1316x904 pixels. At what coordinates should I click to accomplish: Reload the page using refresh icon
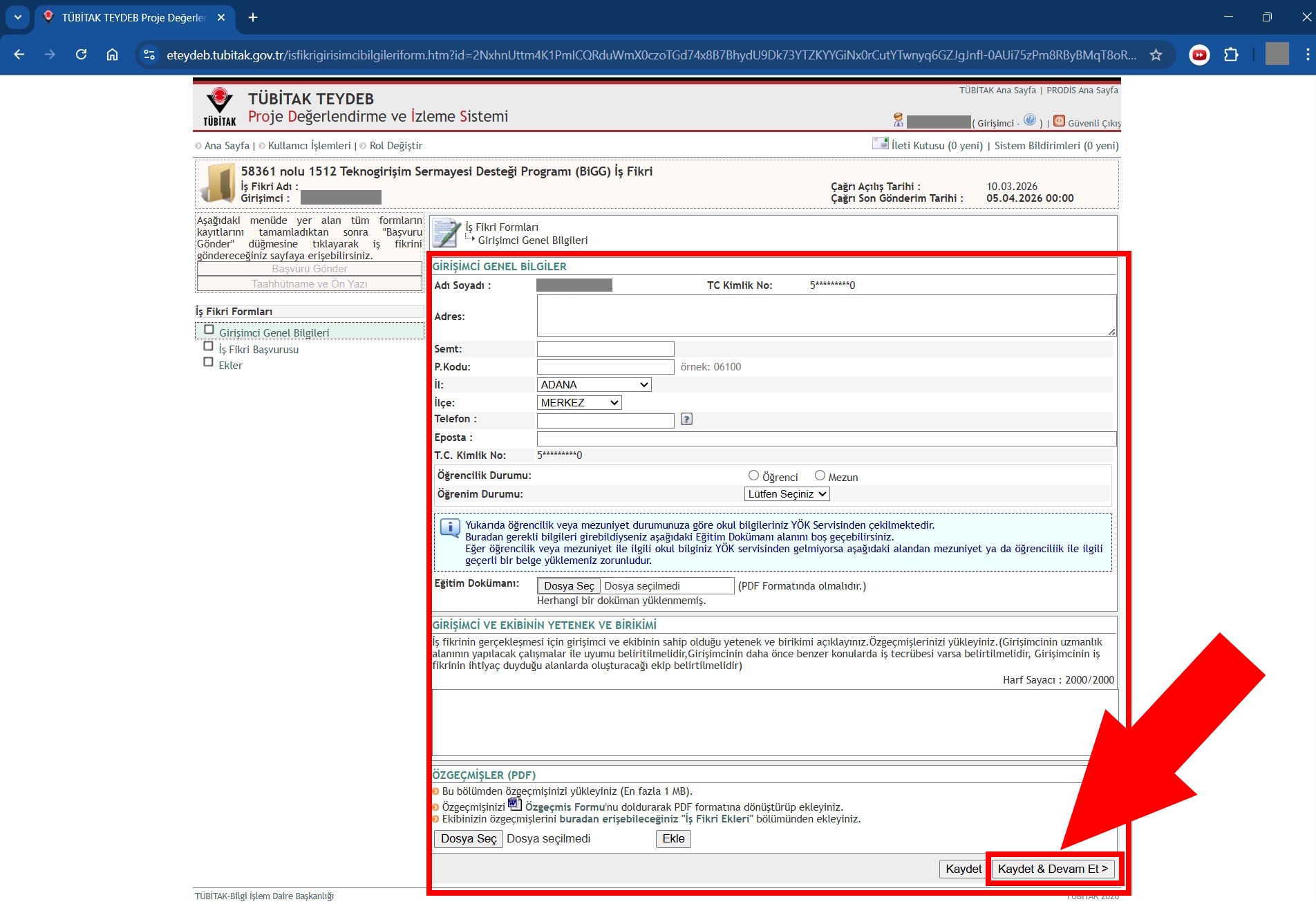[82, 55]
